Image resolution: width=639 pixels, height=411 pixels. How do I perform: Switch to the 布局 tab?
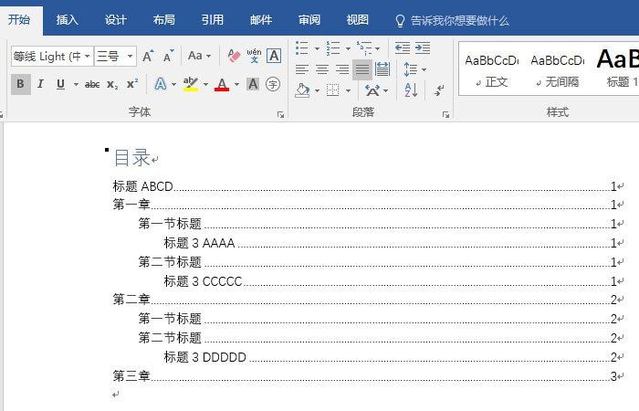click(164, 20)
